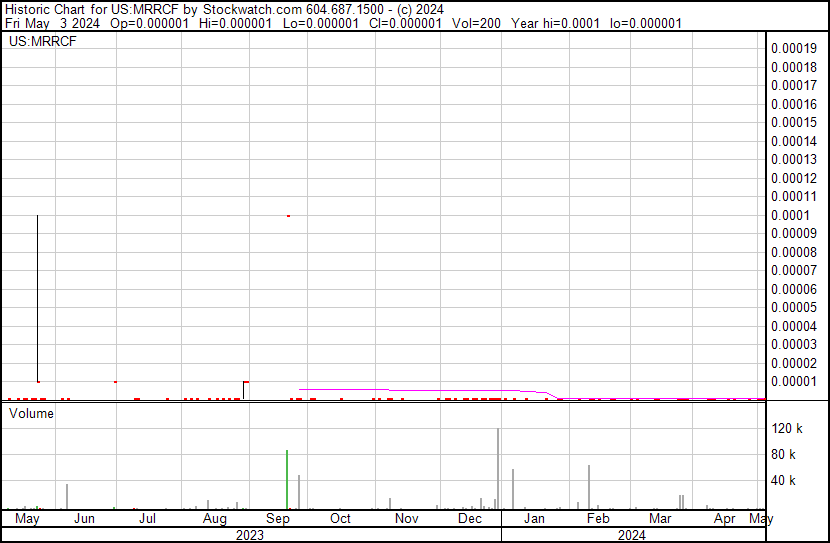Viewport: 830px width, 543px height.
Task: Click the Fri May 3 2024 date header
Action: click(52, 23)
